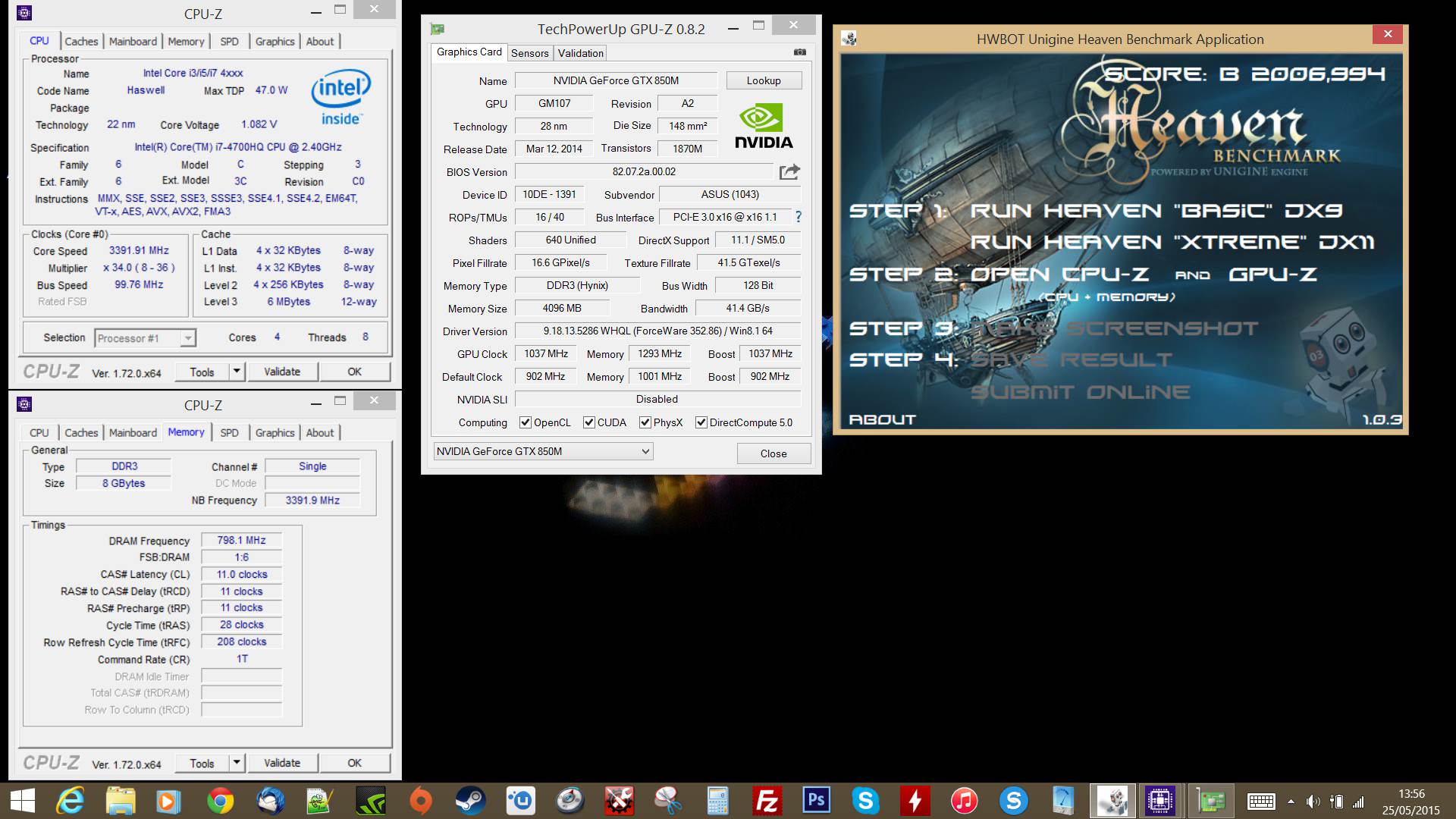The image size is (1456, 819).
Task: Click the Intel inside logo
Action: click(x=340, y=97)
